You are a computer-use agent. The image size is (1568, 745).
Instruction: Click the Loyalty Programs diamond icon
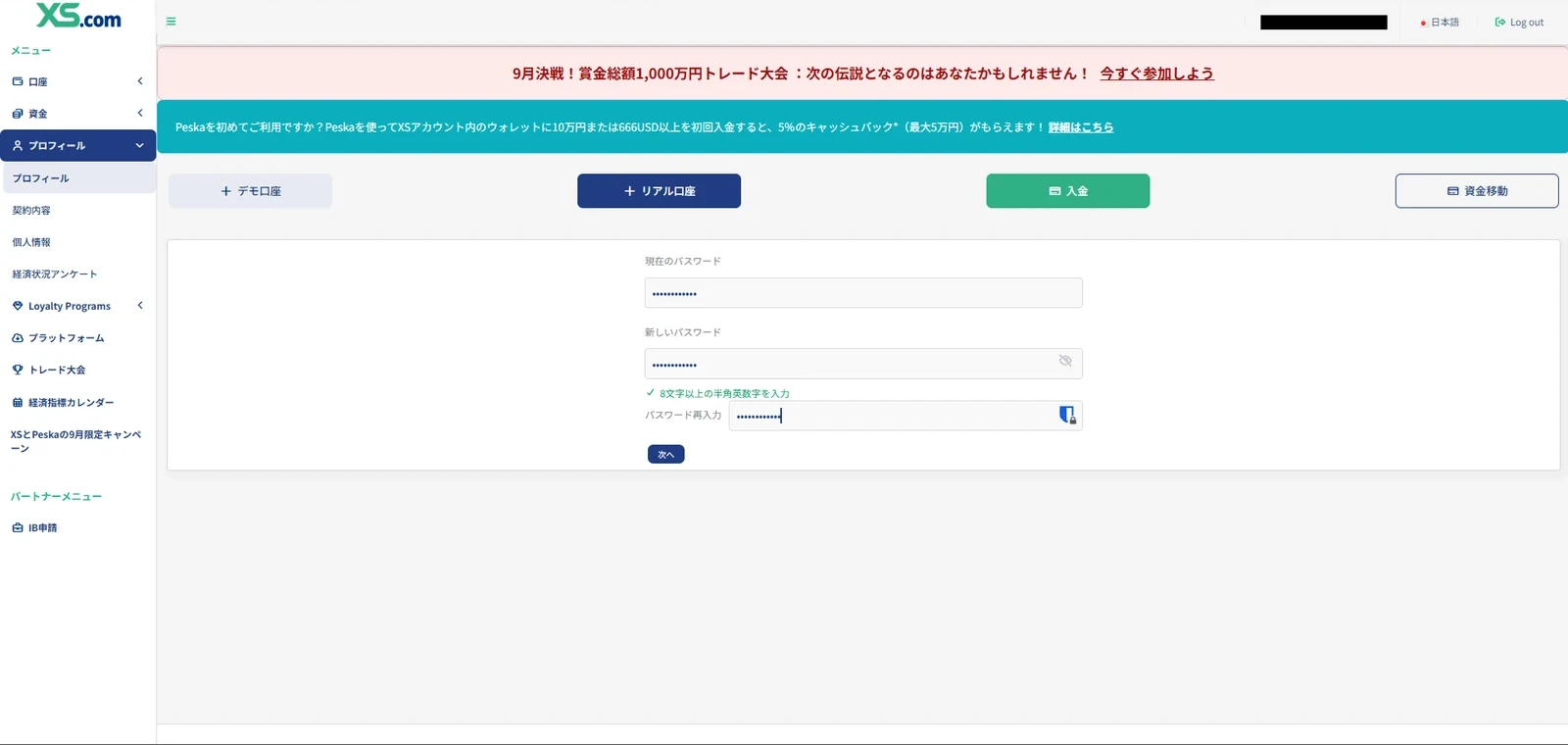pos(18,306)
